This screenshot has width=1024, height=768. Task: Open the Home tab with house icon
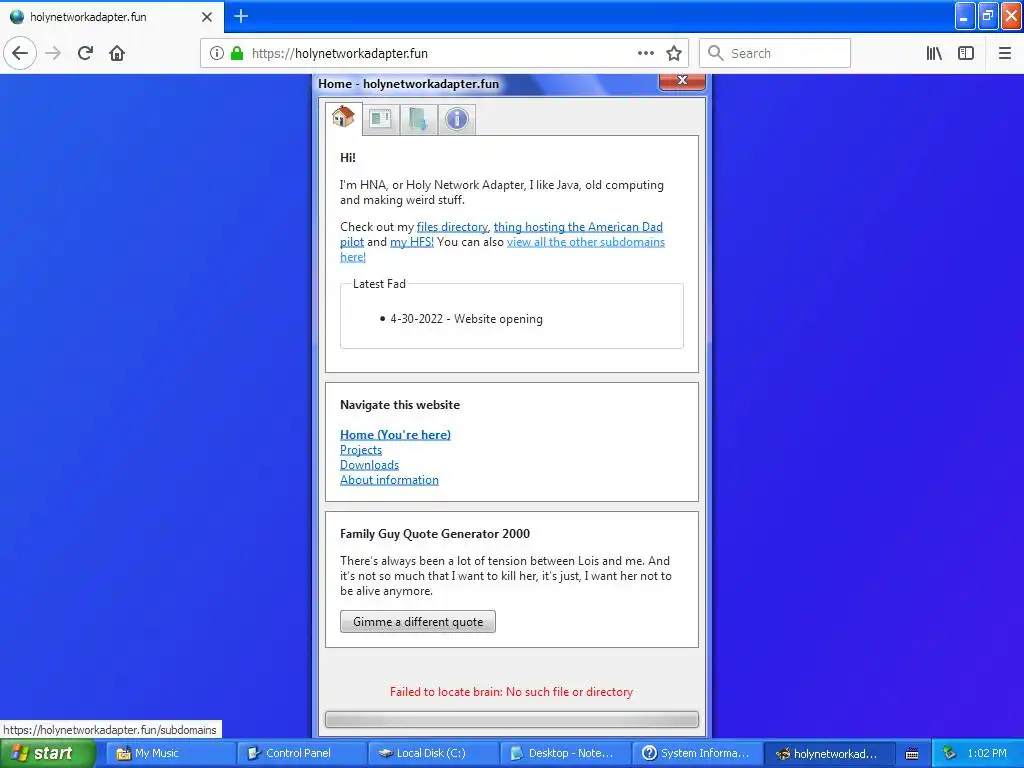point(344,118)
